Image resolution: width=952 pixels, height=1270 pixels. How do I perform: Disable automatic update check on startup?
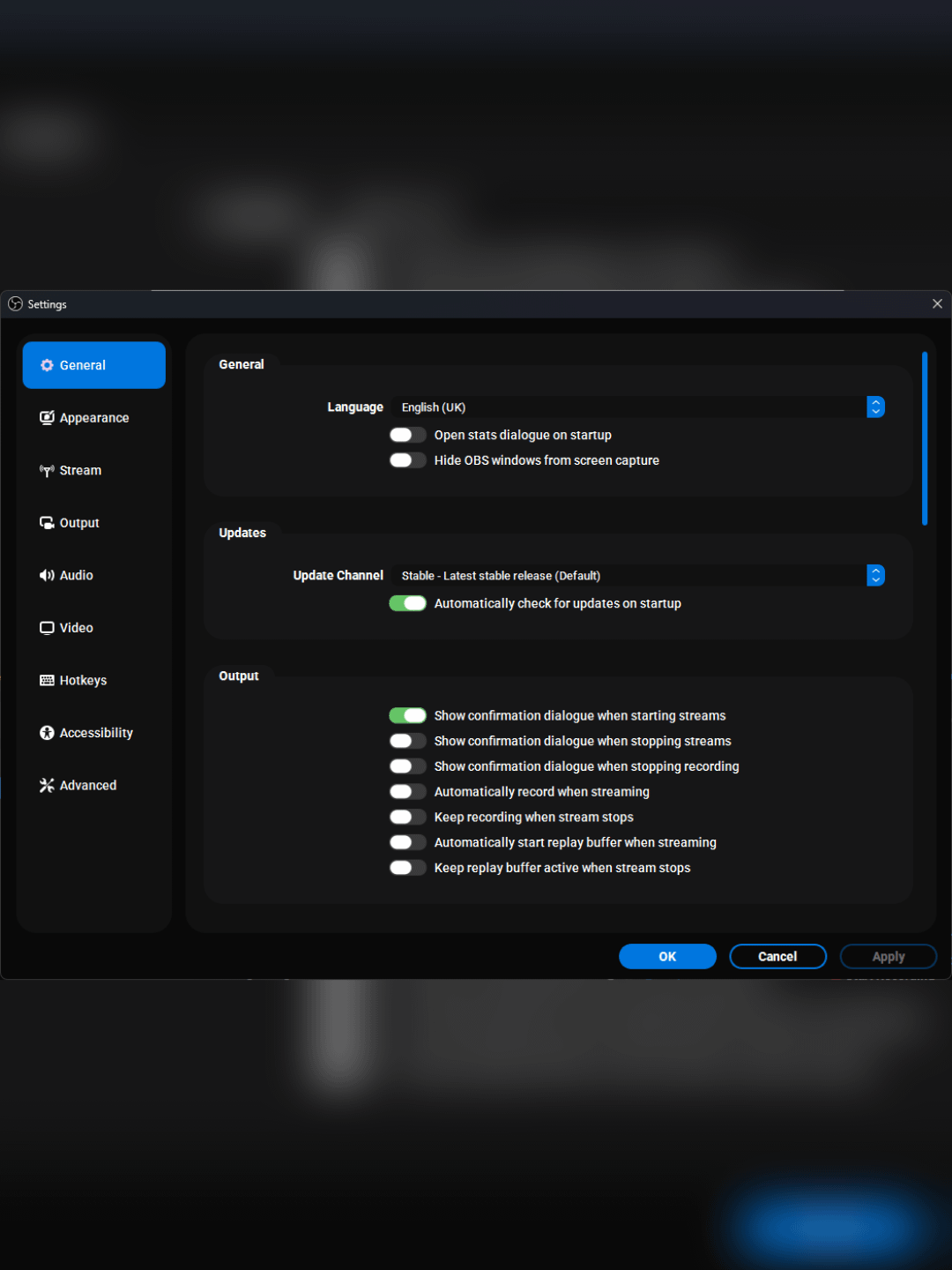tap(407, 603)
